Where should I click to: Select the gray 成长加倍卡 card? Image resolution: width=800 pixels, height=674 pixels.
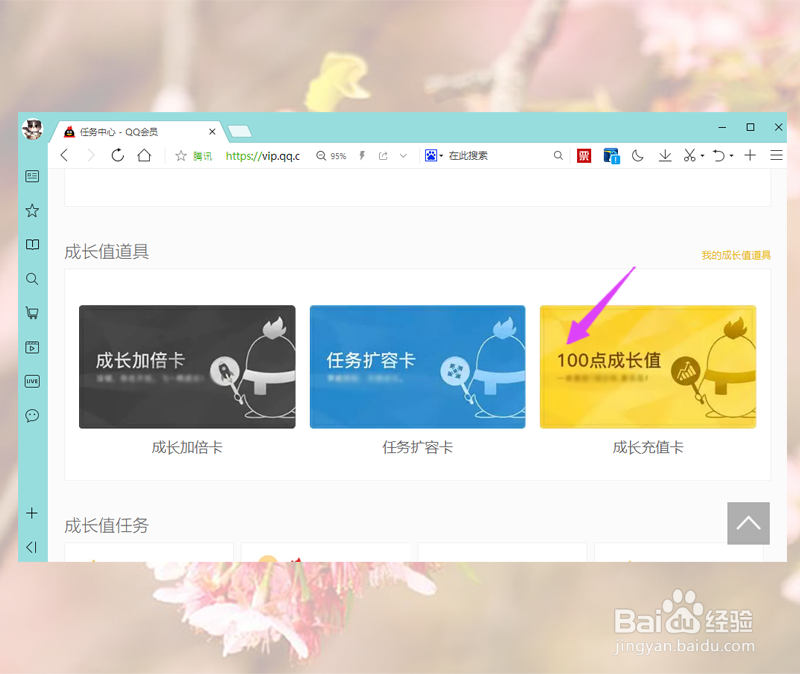187,367
